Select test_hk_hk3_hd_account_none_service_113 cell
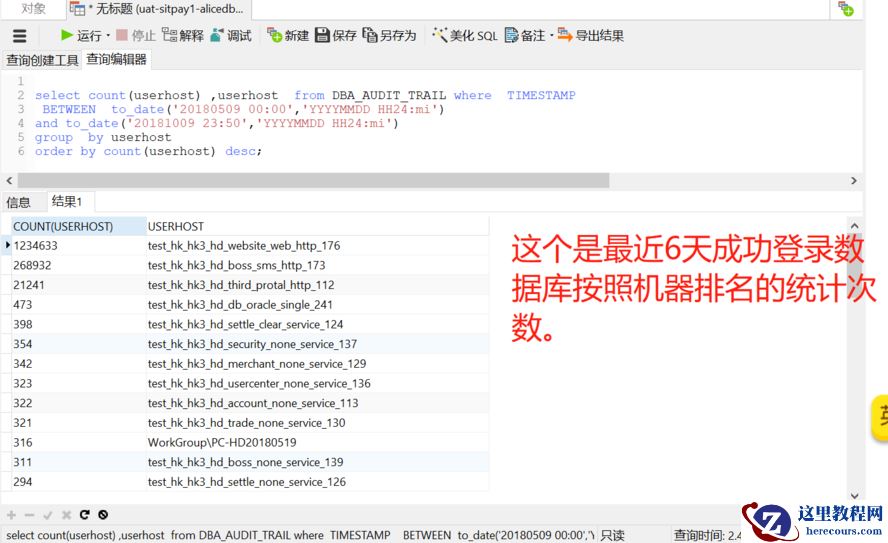This screenshot has width=888, height=543. (318, 403)
